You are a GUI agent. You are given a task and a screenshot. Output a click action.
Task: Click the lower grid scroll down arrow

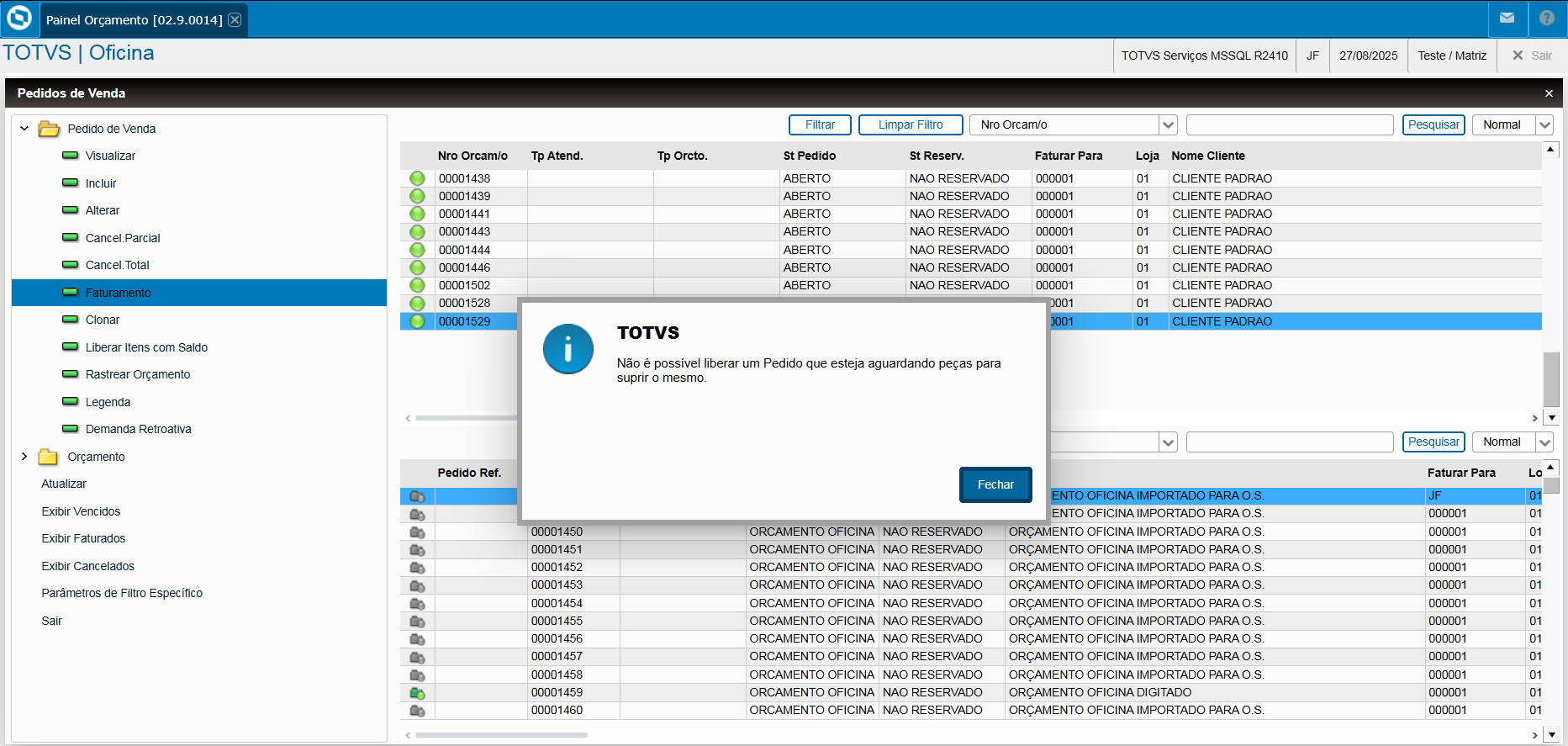tap(1551, 734)
